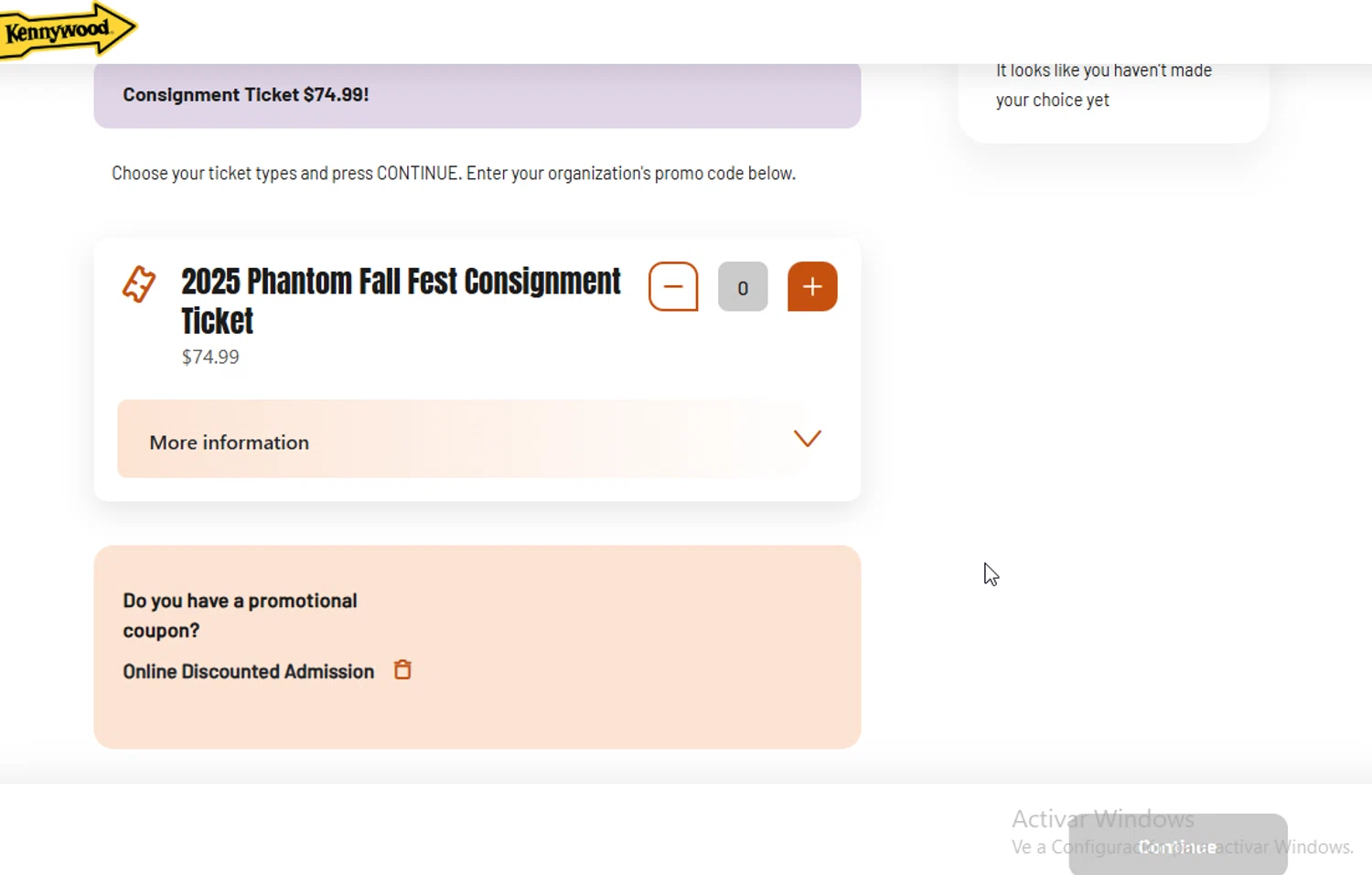Click the $74.99 price under the ticket title
The width and height of the screenshot is (1372, 875).
210,357
